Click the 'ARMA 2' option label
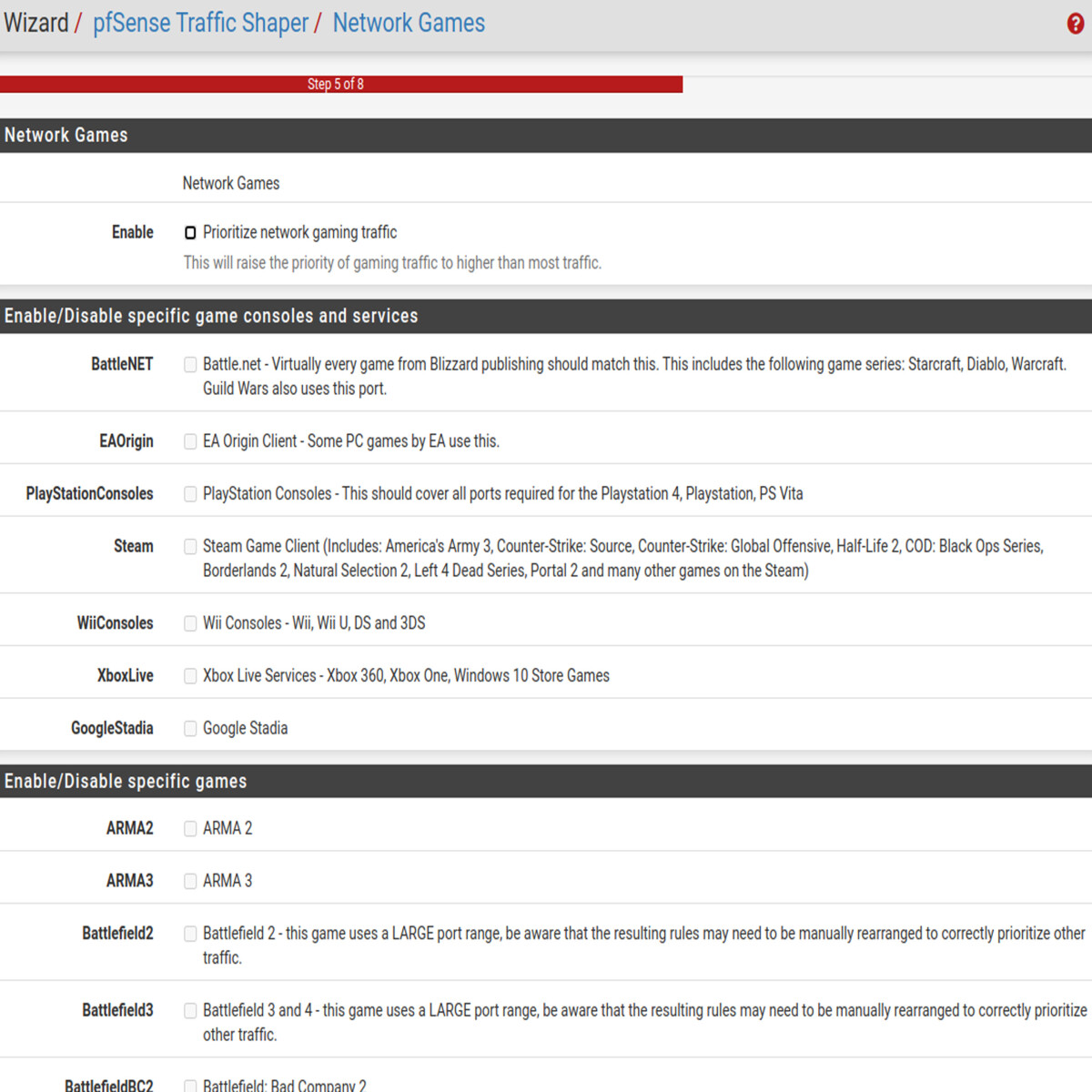This screenshot has width=1092, height=1092. (x=227, y=828)
